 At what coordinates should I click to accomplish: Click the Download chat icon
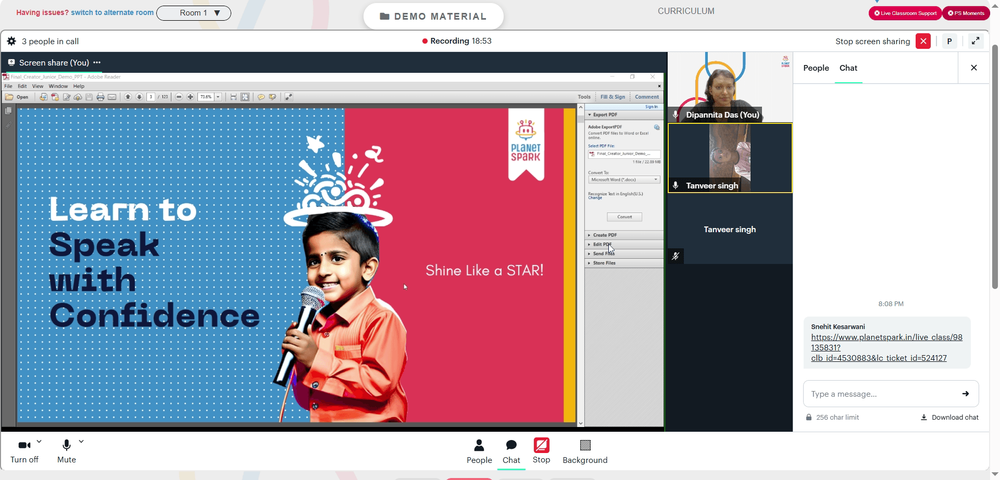pyautogui.click(x=923, y=418)
